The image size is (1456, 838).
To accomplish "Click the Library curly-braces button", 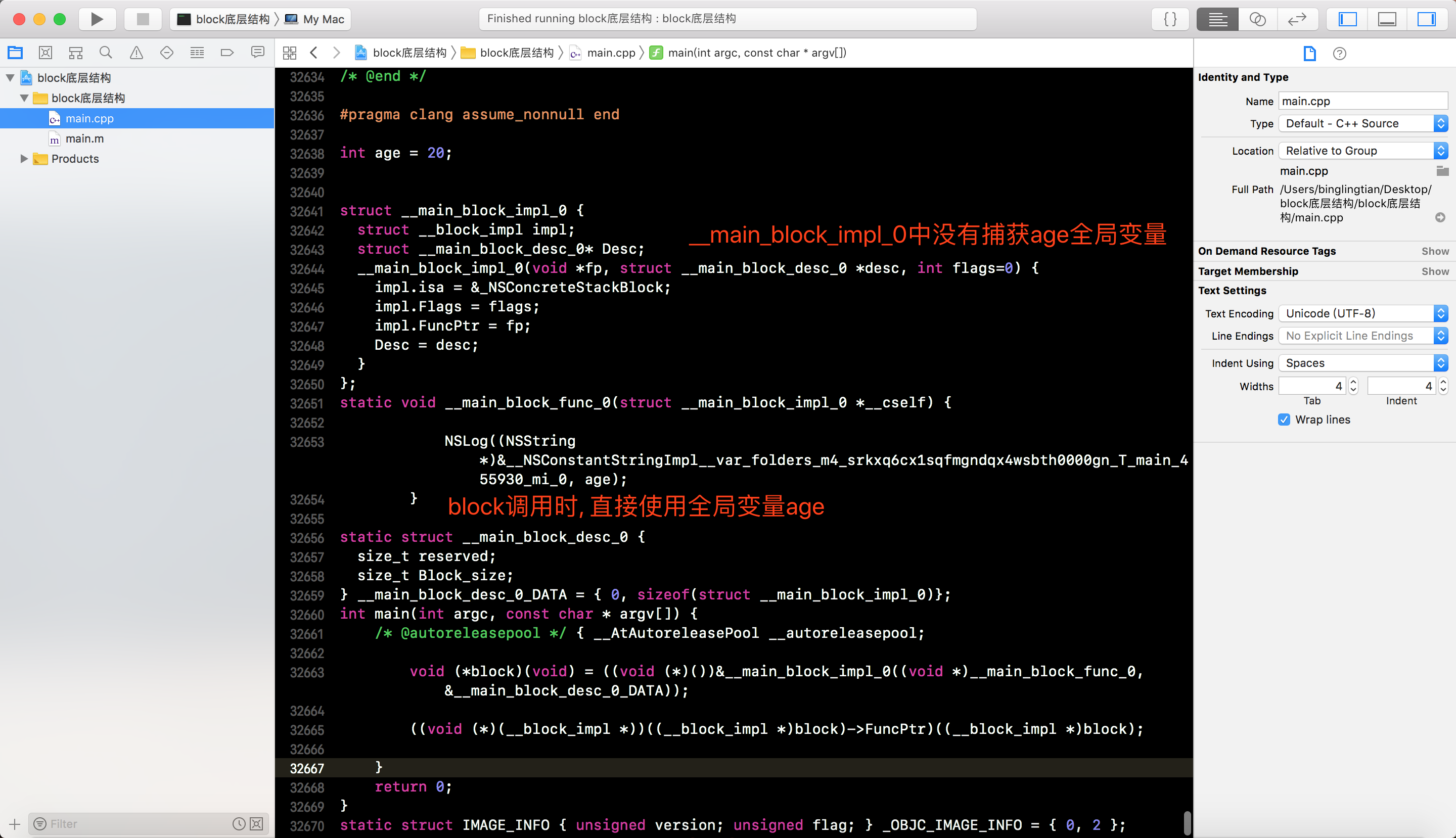I will pos(1170,19).
